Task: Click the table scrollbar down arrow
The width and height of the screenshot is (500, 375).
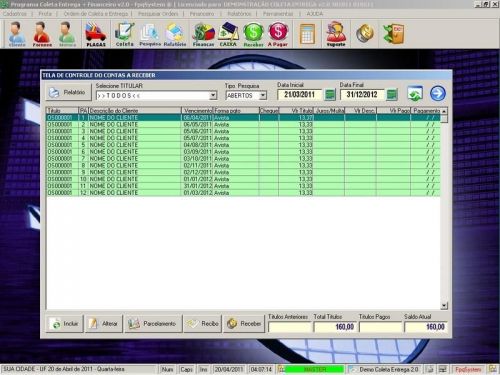Action: [x=444, y=305]
